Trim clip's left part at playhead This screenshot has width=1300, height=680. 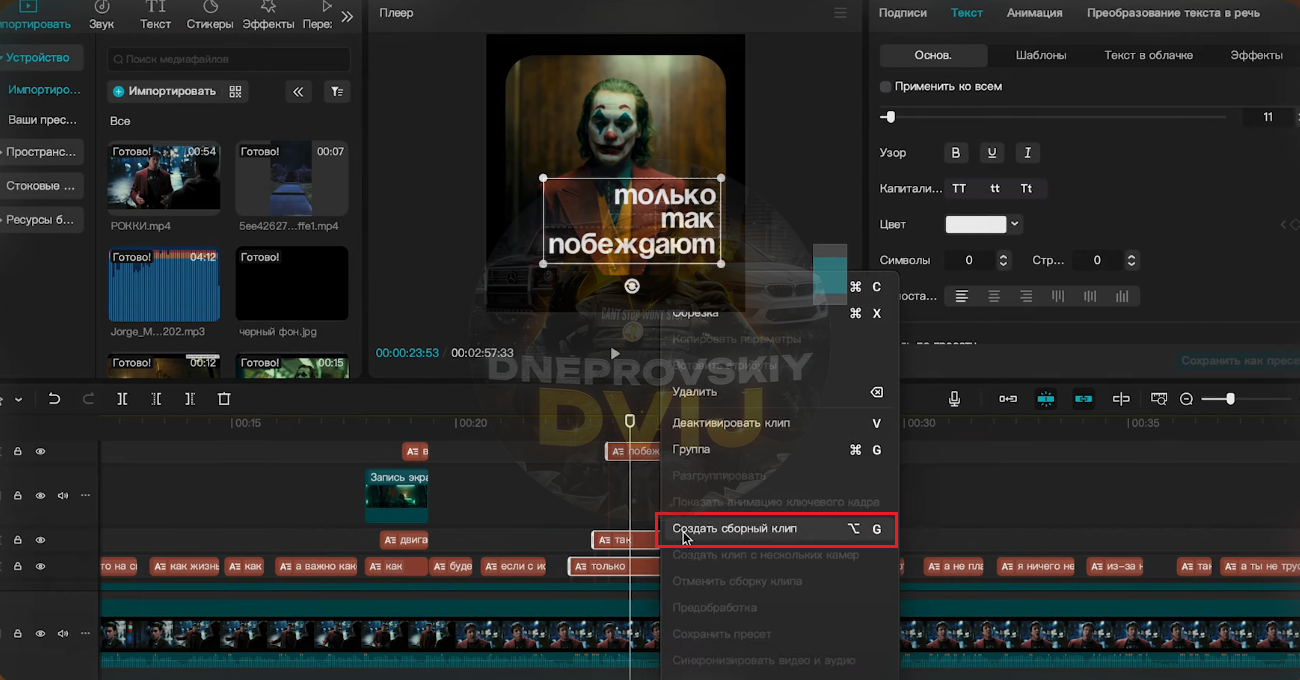[156, 399]
